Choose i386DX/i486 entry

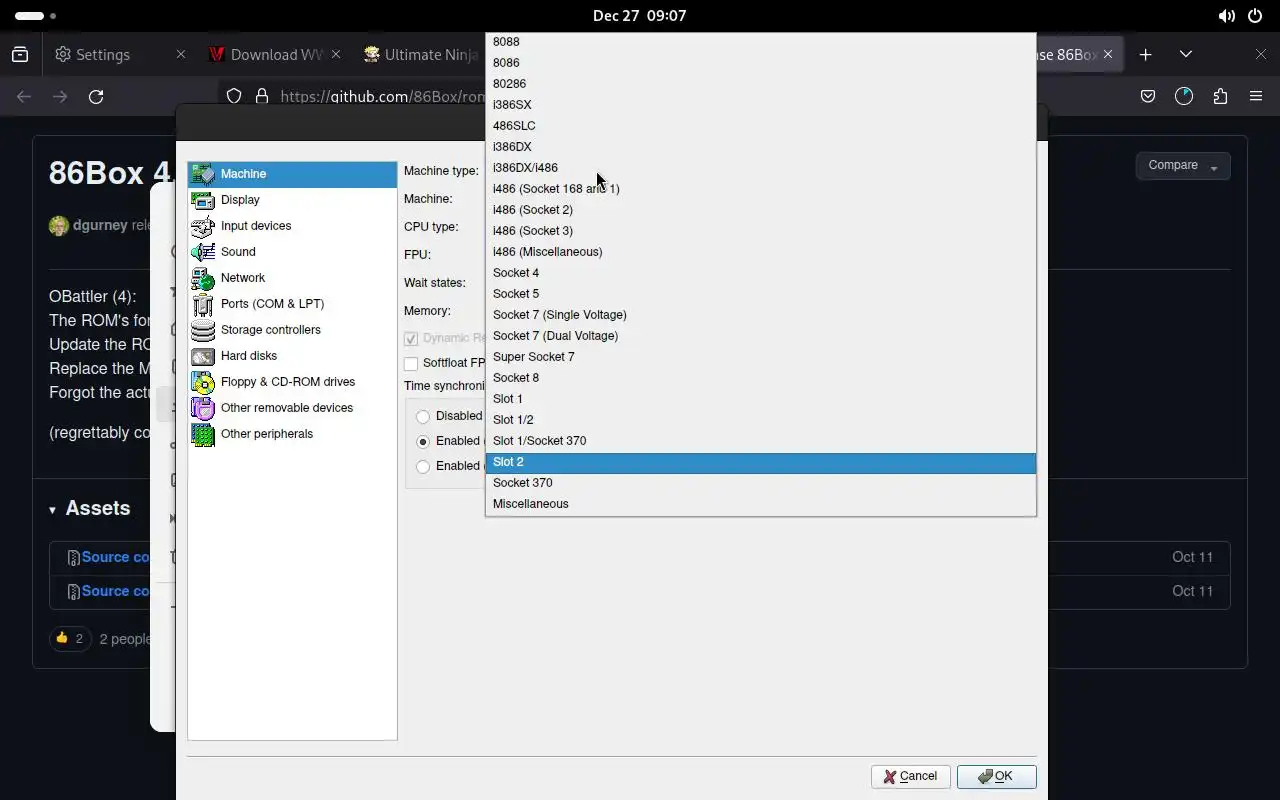760,168
